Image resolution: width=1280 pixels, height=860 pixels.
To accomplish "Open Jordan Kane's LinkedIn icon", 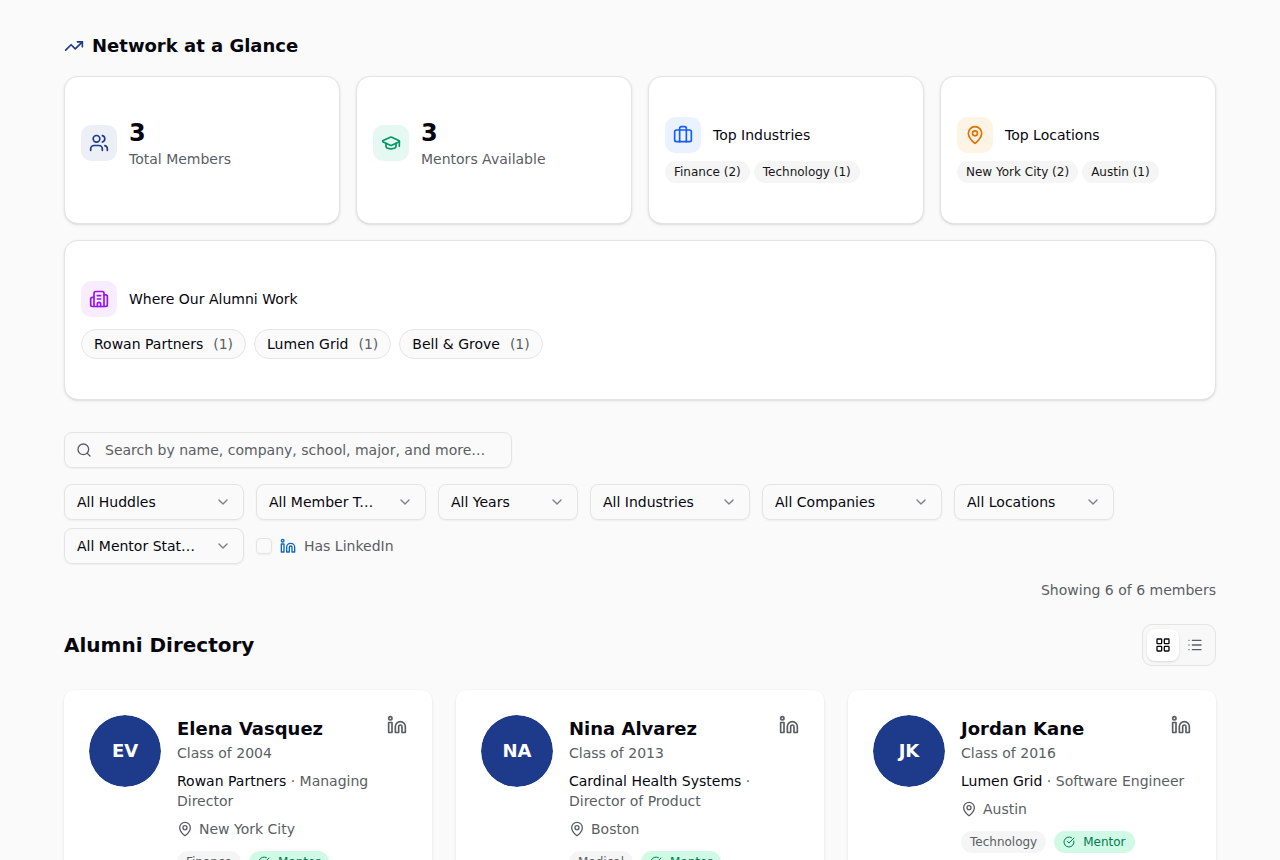I will 1181,725.
